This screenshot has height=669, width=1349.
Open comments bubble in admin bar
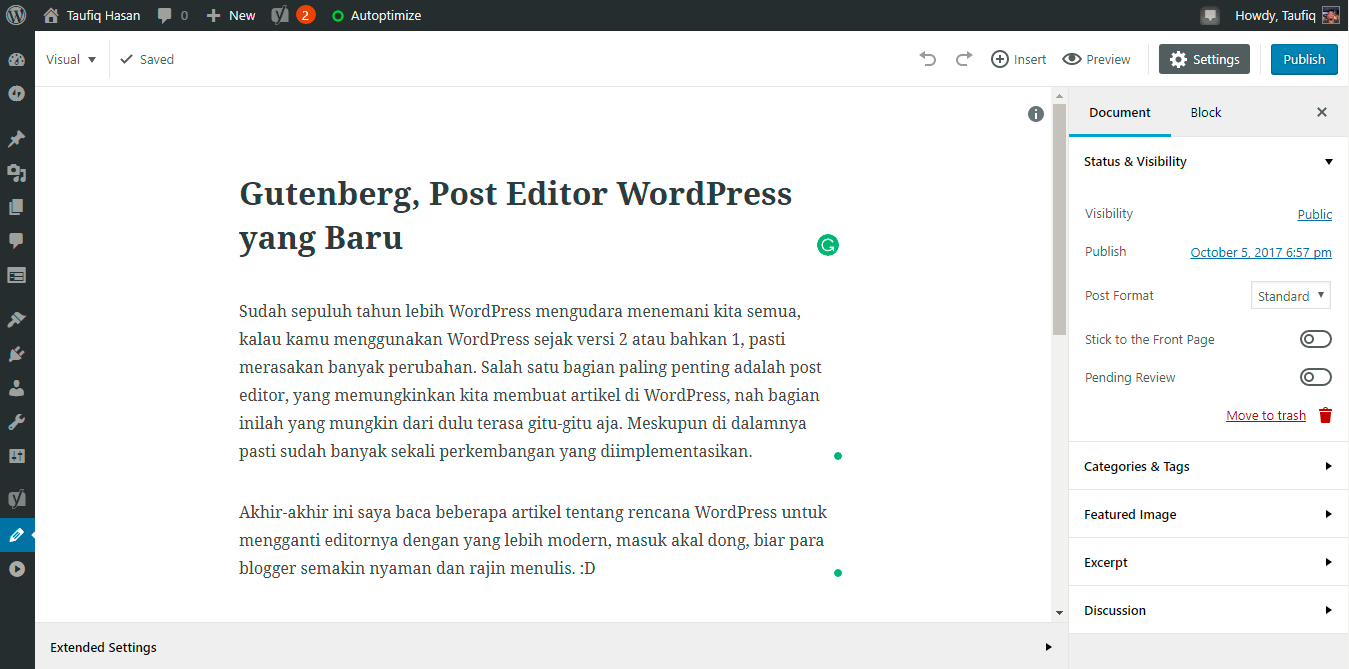coord(172,15)
